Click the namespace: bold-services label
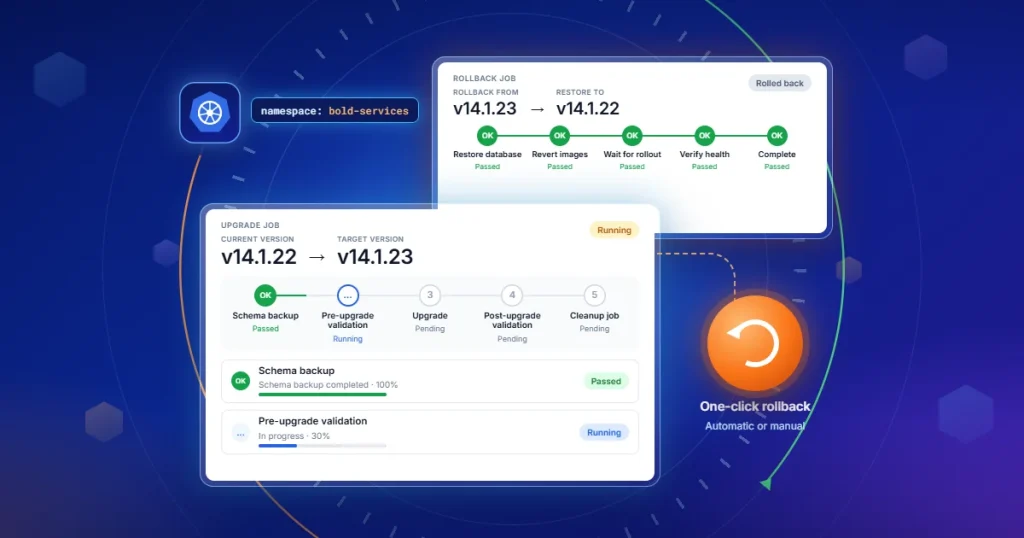Viewport: 1024px width, 538px height. [334, 110]
